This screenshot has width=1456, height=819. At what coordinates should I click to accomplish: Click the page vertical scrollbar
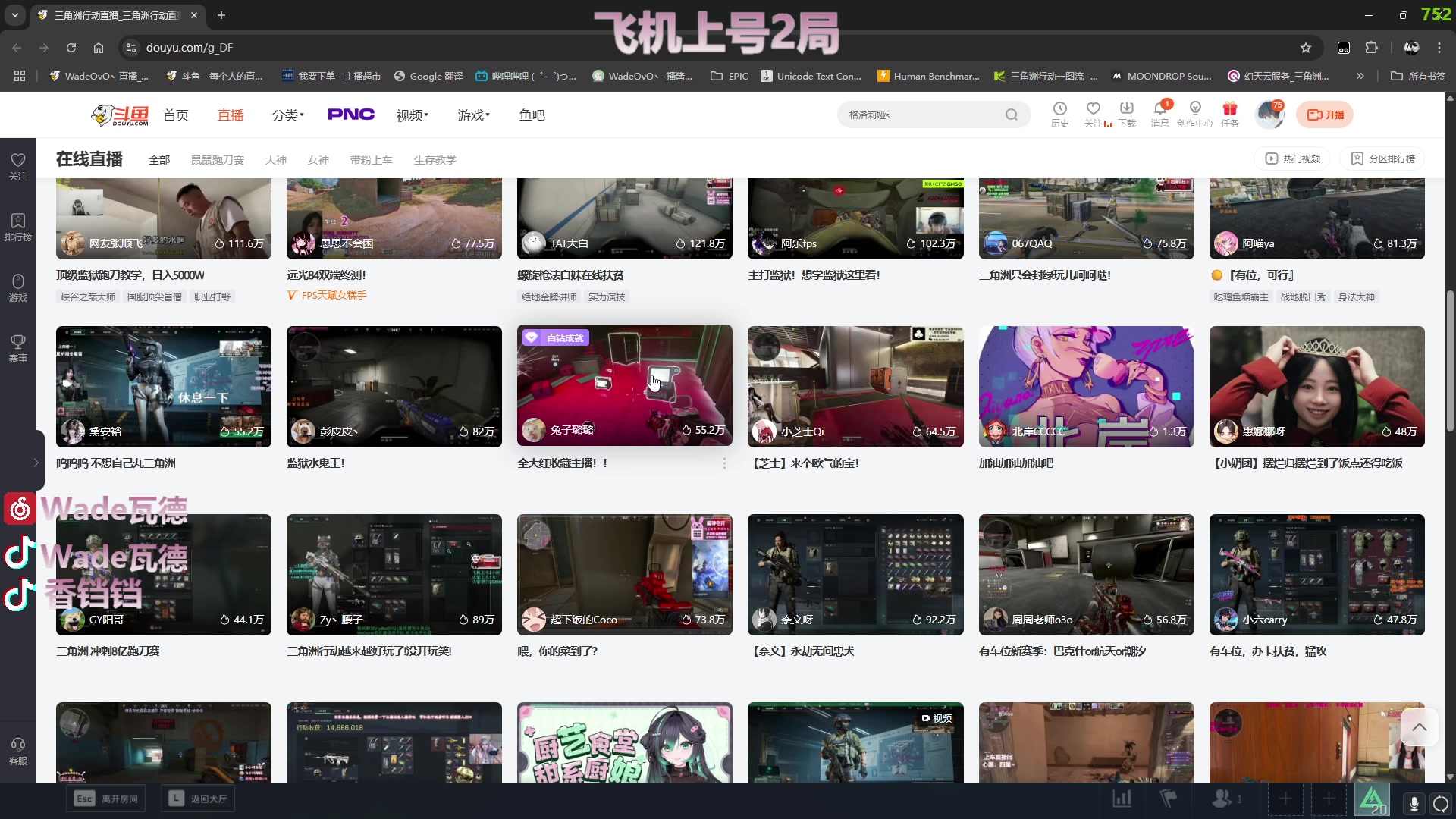tap(1450, 362)
